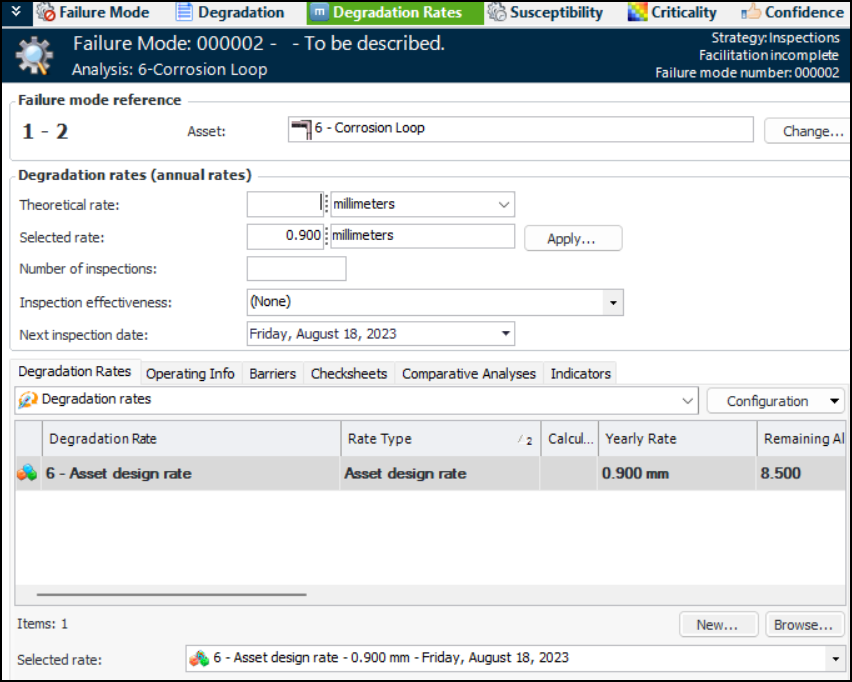Click the Degradation rates view icon in combo box
This screenshot has width=852, height=682.
tap(28, 400)
